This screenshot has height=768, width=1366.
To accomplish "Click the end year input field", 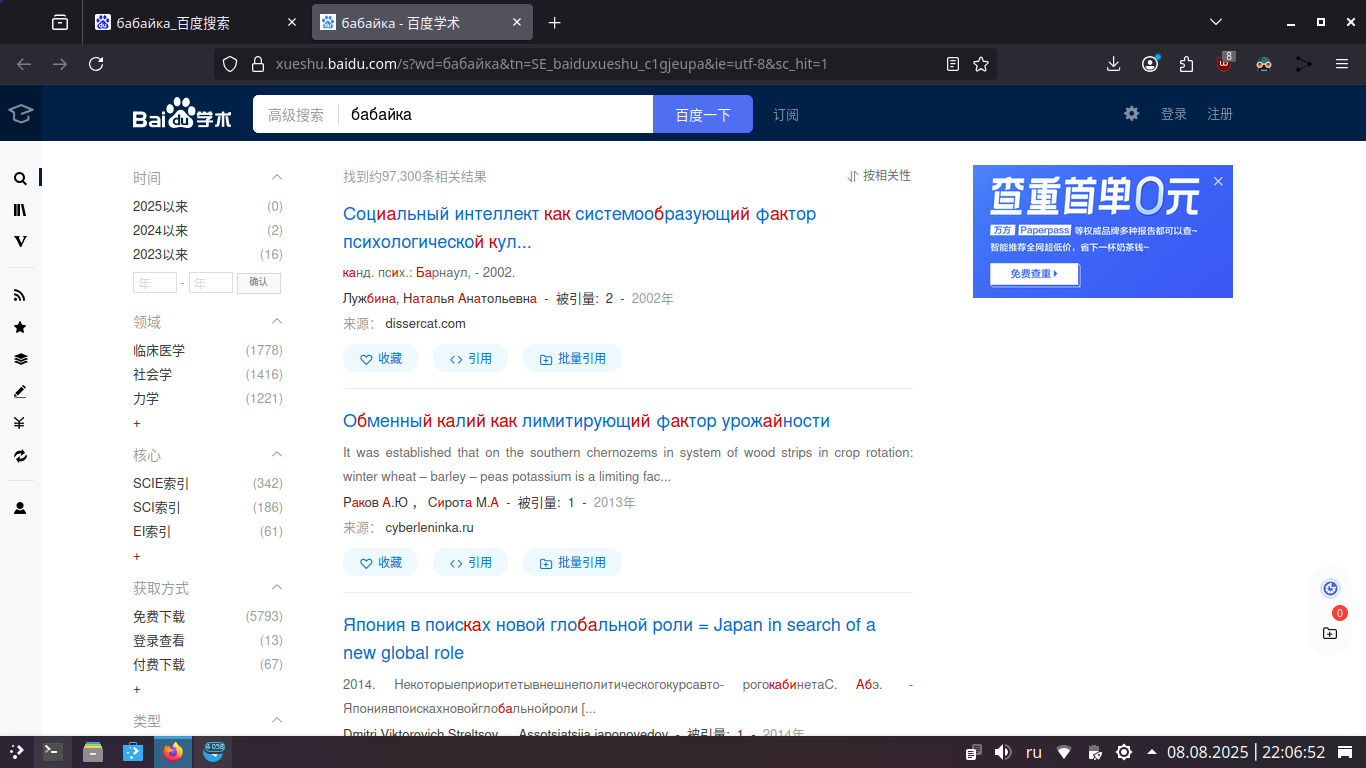I will pyautogui.click(x=211, y=283).
